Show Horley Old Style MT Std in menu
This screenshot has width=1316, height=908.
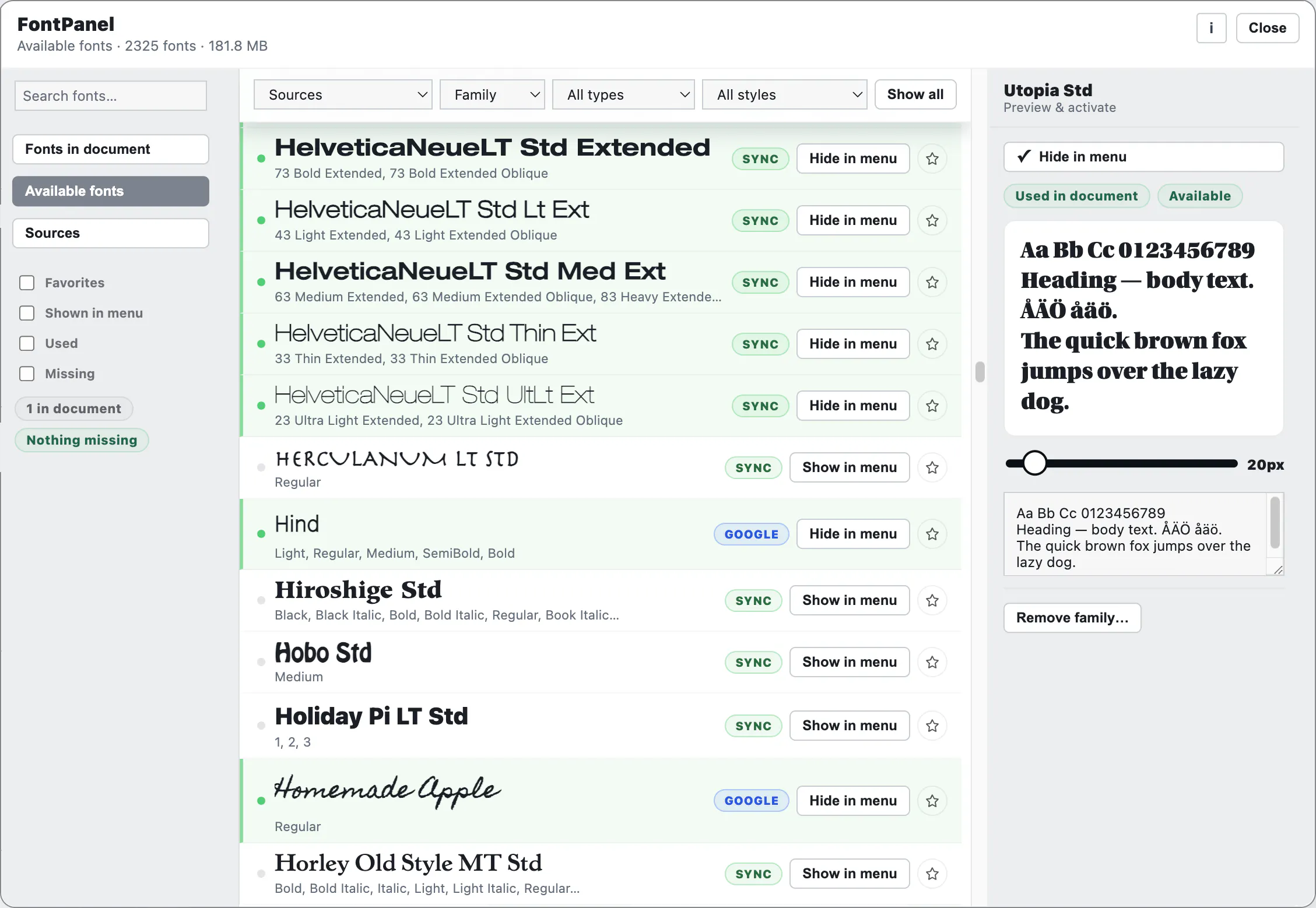(x=850, y=874)
